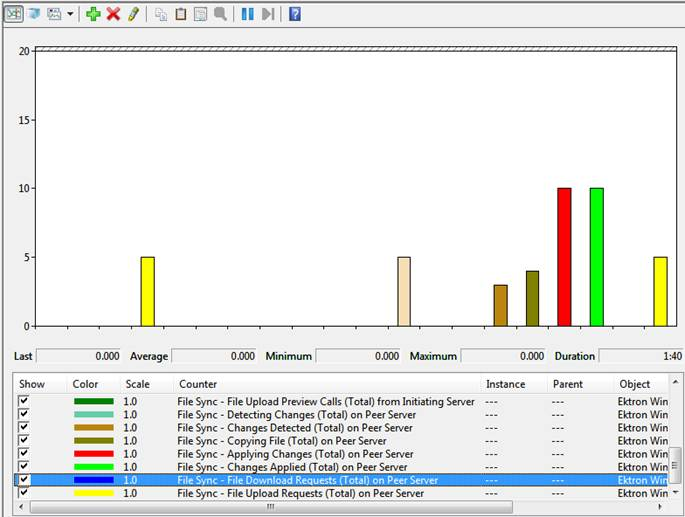The height and width of the screenshot is (517, 685).
Task: Uncheck Show for Copying File counter
Action: pos(23,440)
